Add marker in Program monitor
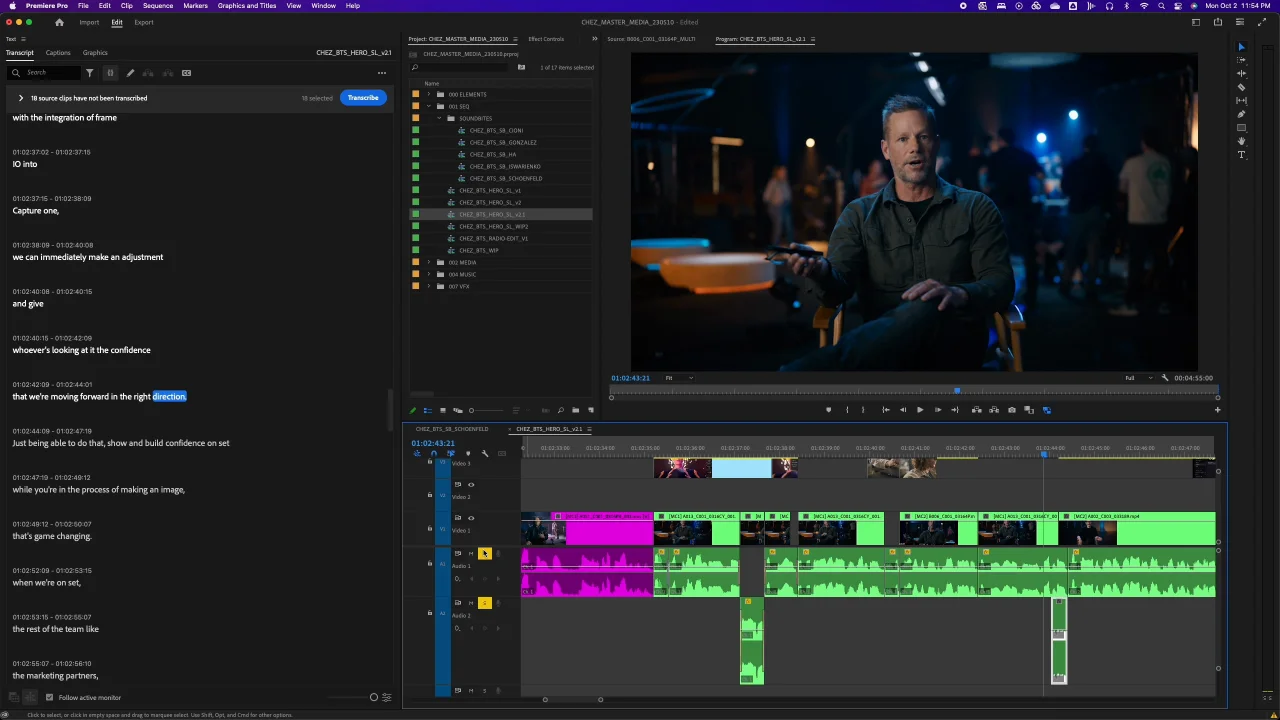 pyautogui.click(x=828, y=410)
